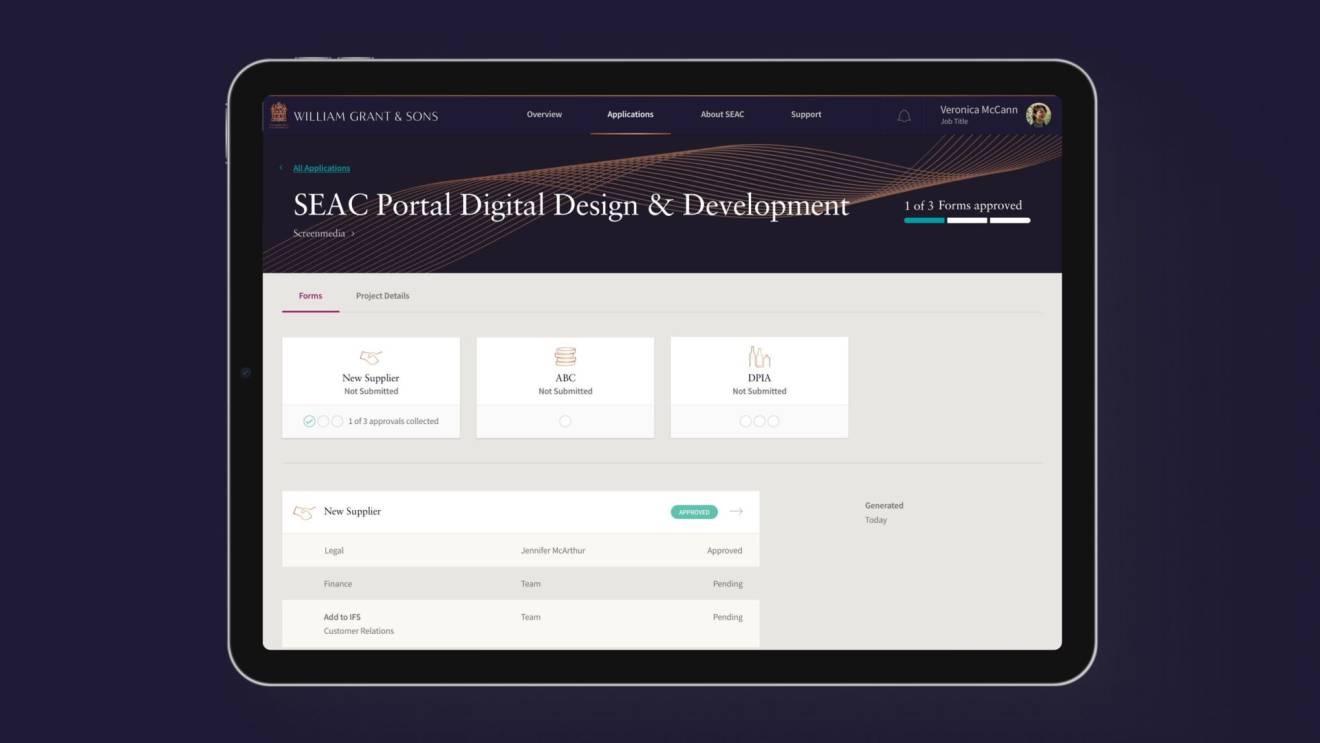This screenshot has width=1320, height=743.
Task: Click the Approved status in Legal row
Action: pyautogui.click(x=724, y=551)
